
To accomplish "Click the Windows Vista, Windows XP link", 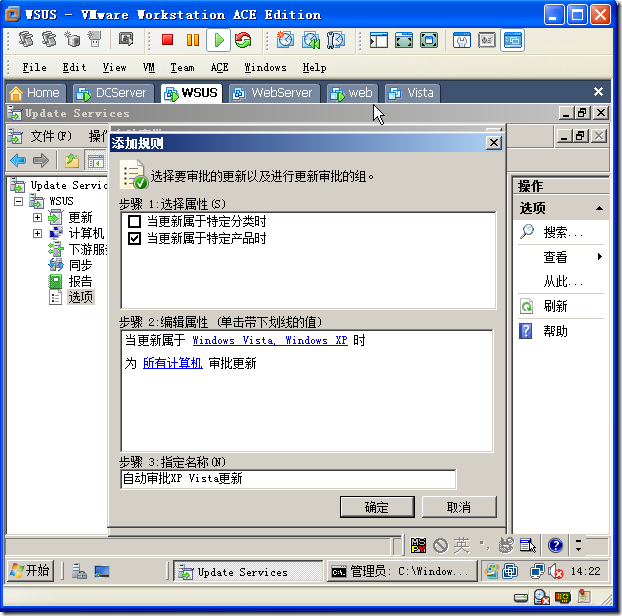I will click(270, 340).
